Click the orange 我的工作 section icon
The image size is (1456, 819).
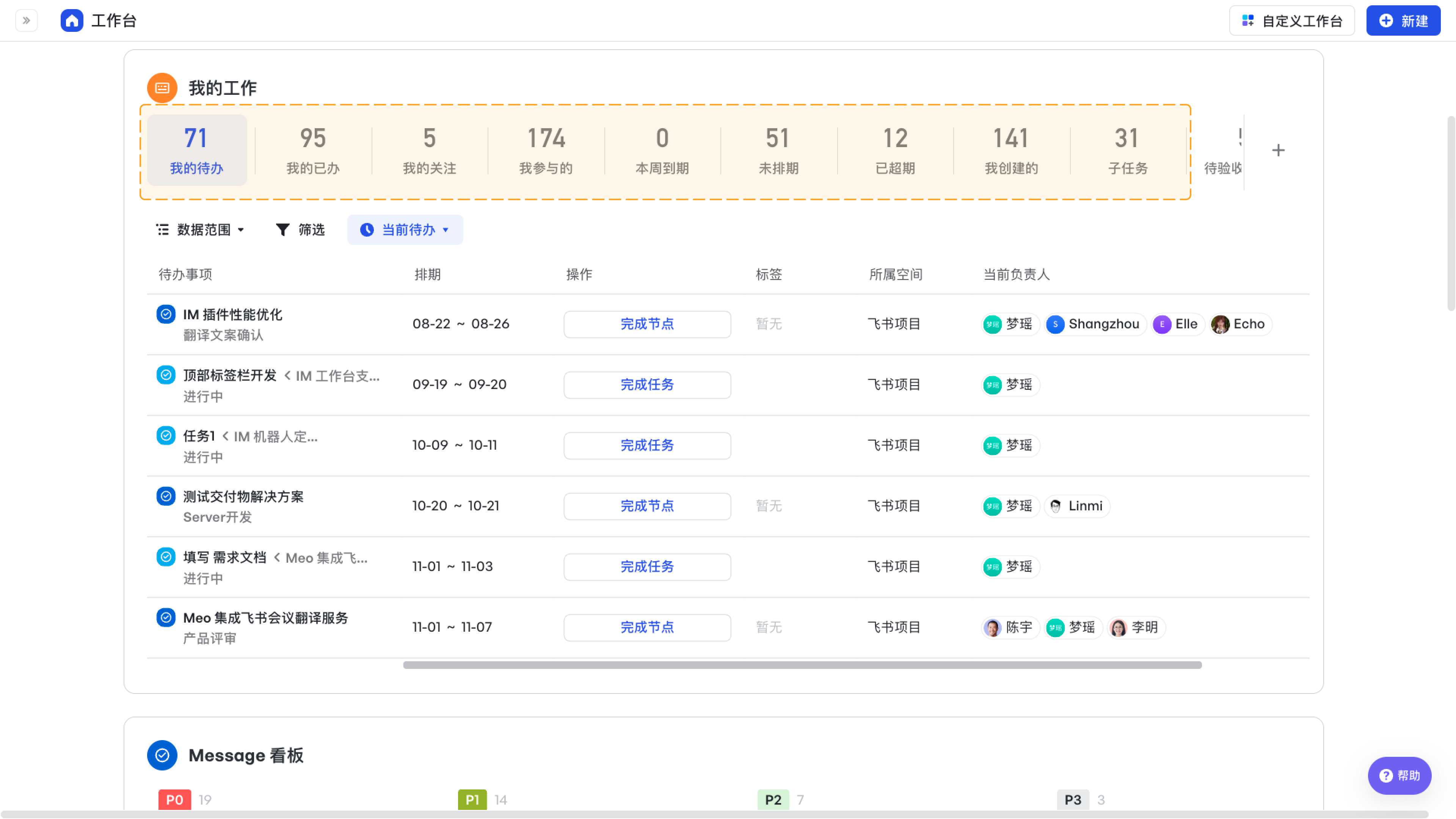pyautogui.click(x=162, y=88)
